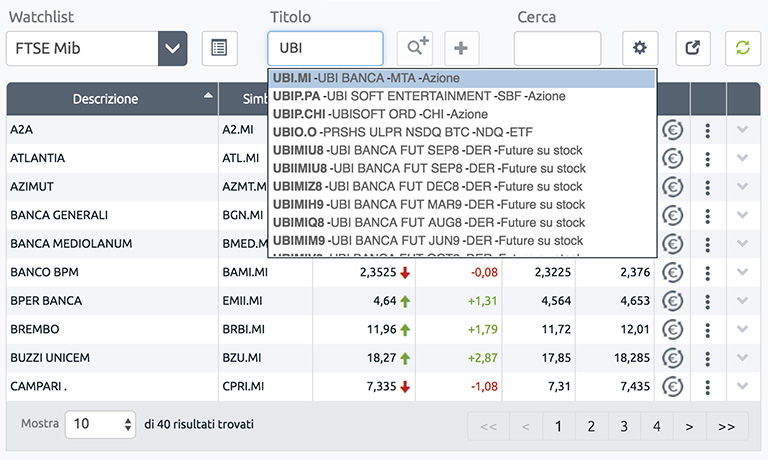
Task: Go to page 1 of results
Action: point(558,427)
